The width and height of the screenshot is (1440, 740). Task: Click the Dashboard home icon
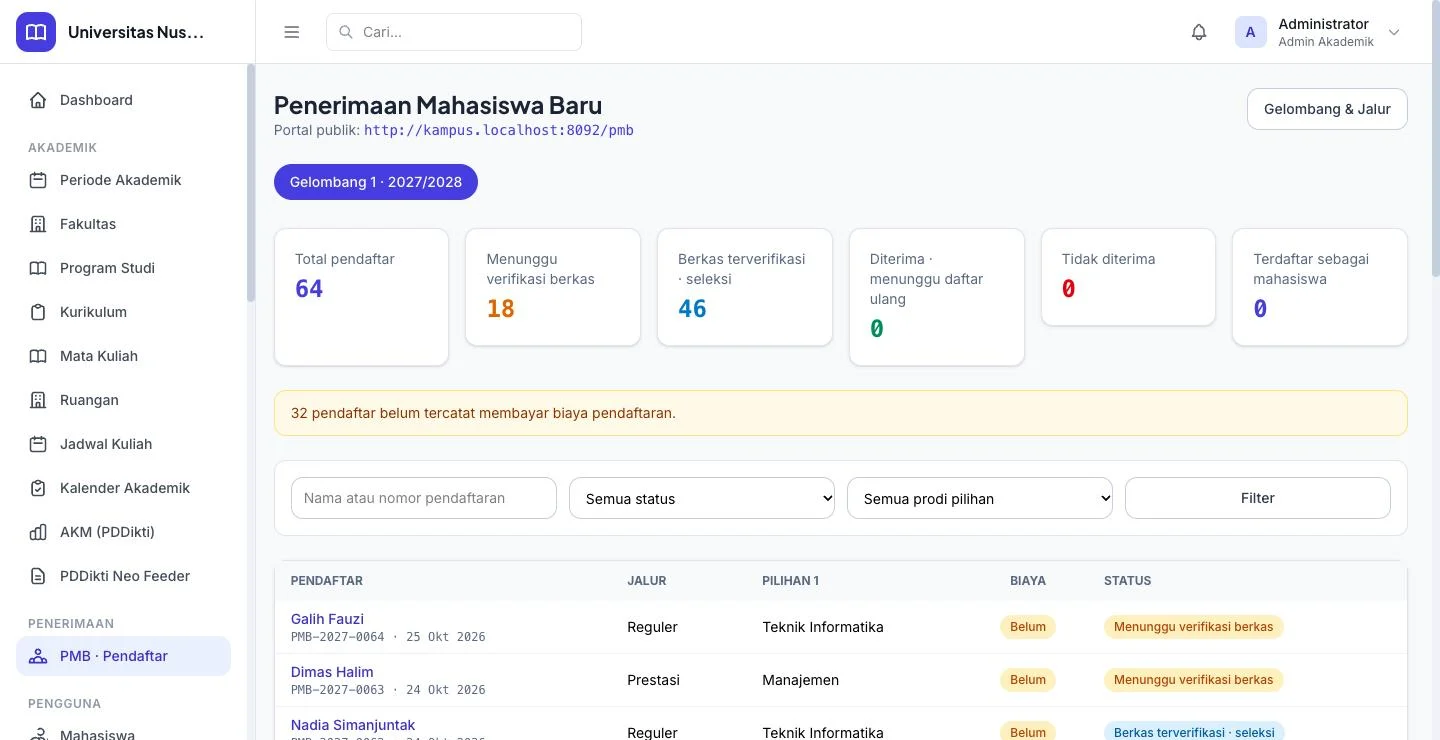(38, 100)
